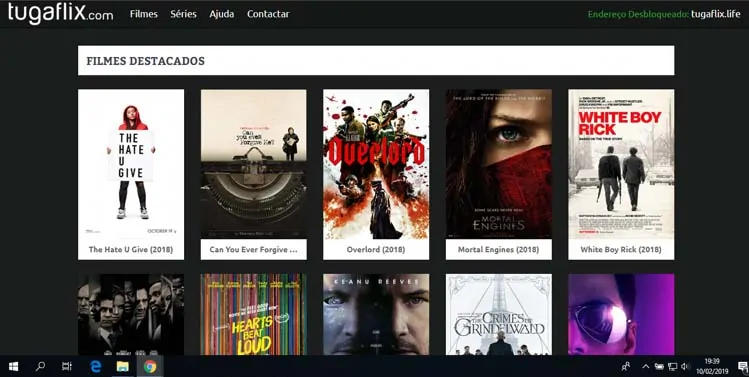Follow the tugaflix.life unblocked address link
This screenshot has width=749, height=377.
coord(716,14)
